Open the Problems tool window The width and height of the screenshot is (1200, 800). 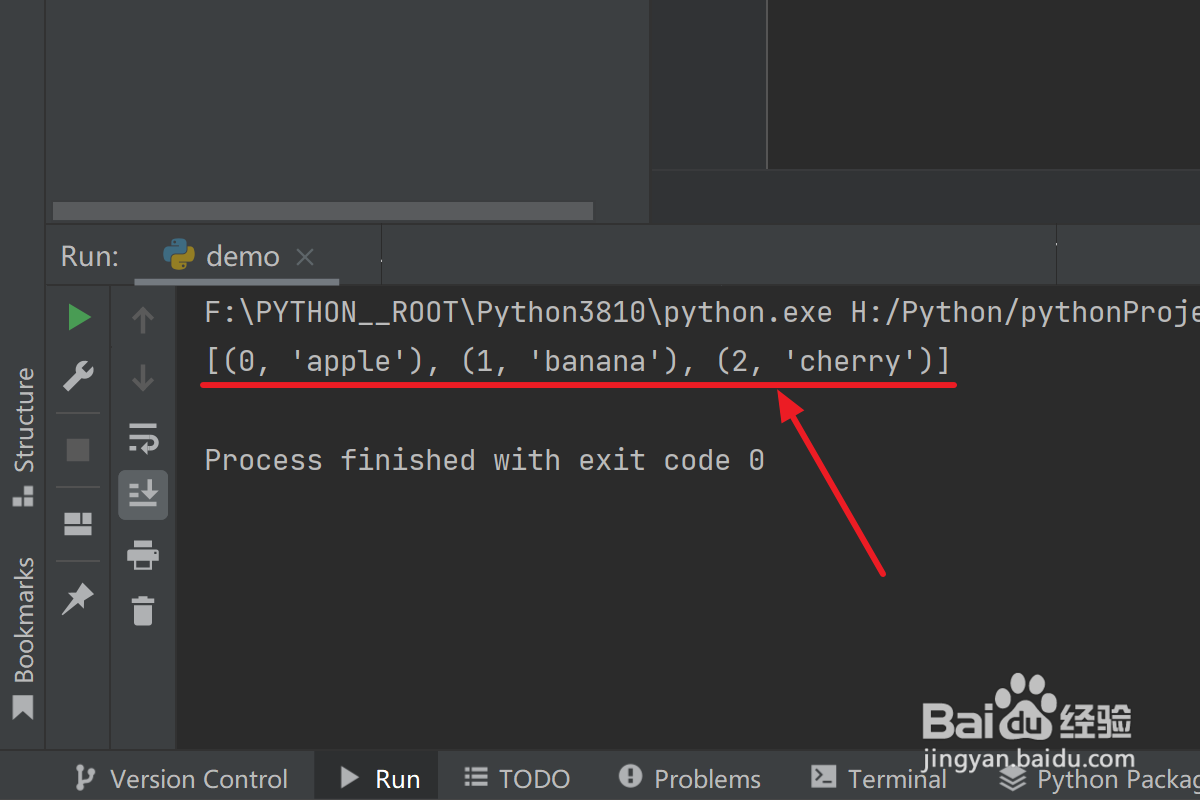pyautogui.click(x=690, y=778)
